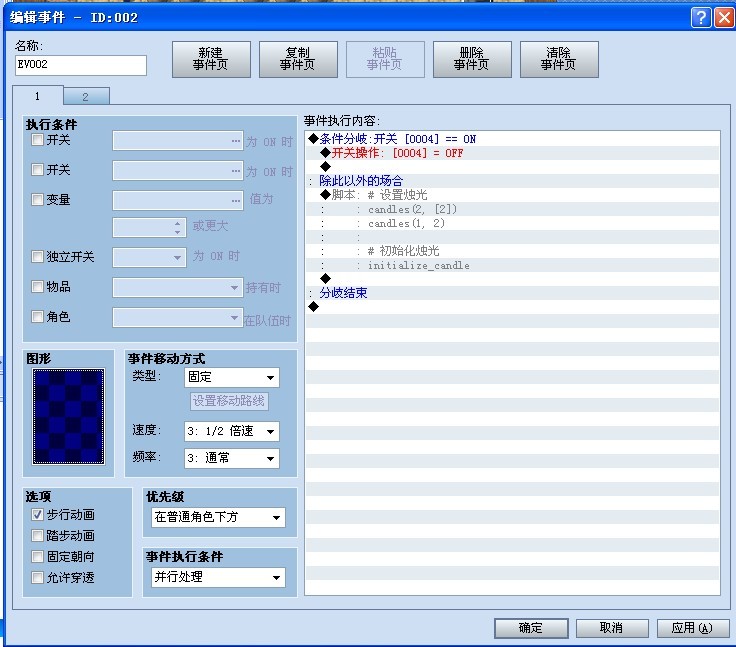Click the help question mark icon

[701, 18]
